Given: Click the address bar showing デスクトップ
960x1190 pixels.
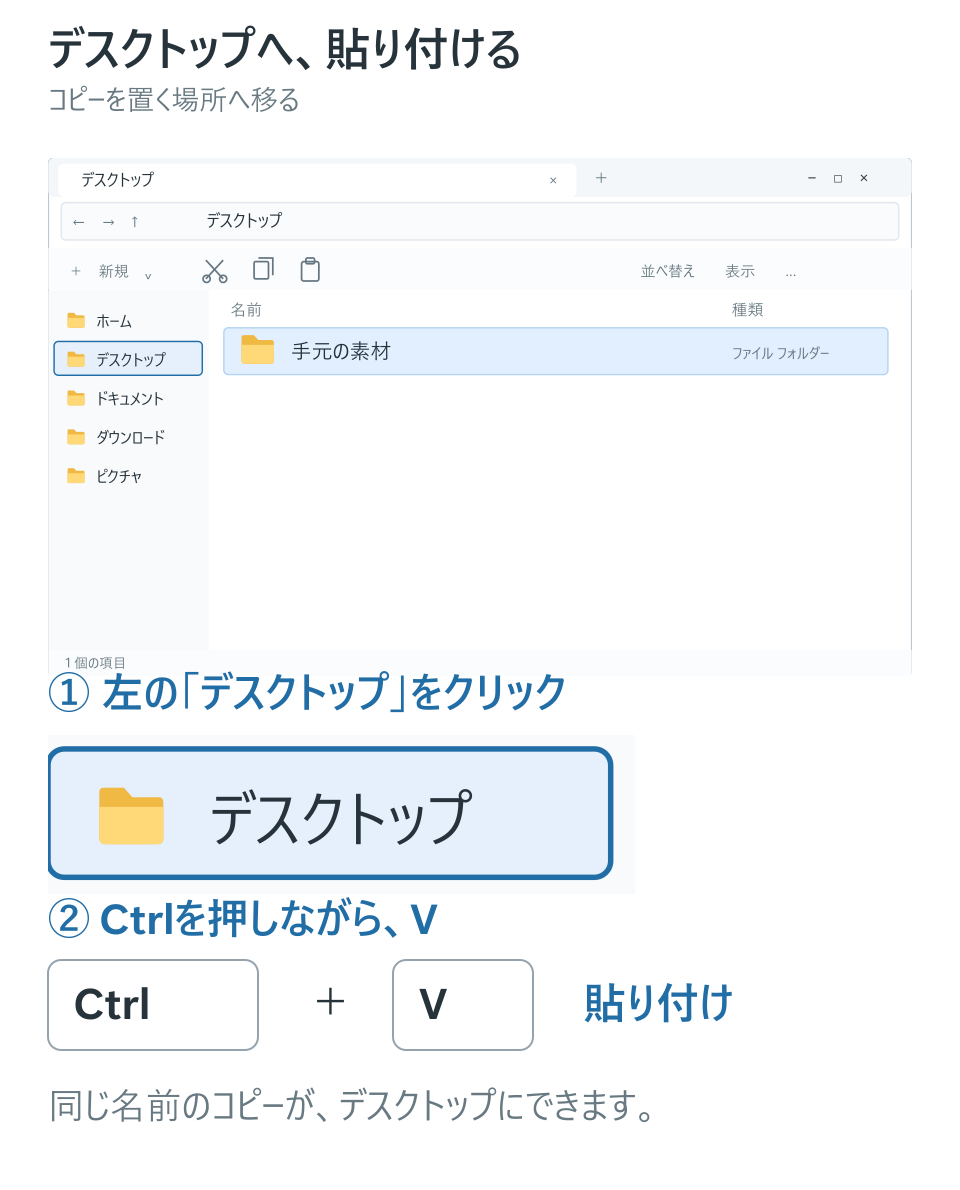Looking at the screenshot, I should [480, 222].
